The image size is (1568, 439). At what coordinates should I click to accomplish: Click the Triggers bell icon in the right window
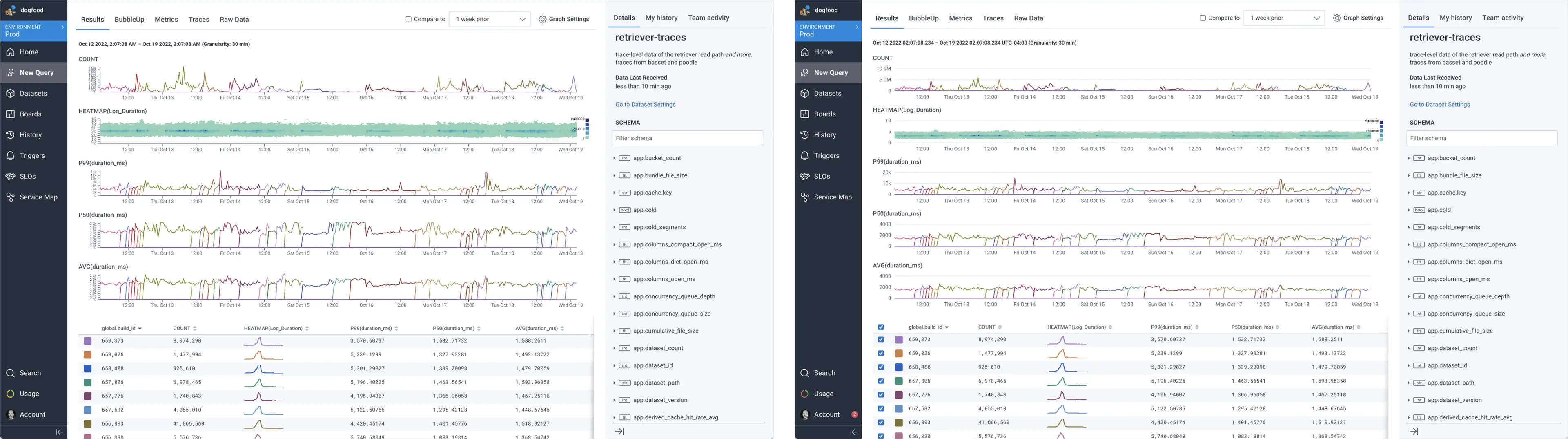pos(805,155)
